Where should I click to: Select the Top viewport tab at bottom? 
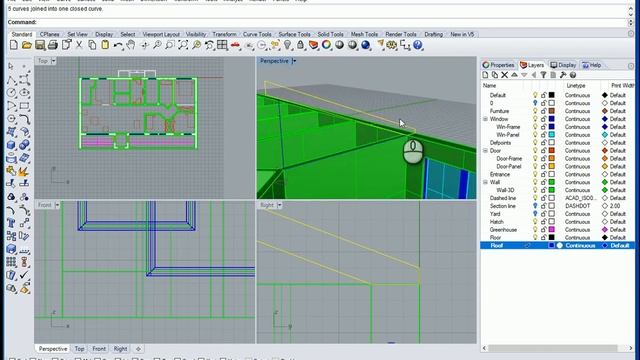click(79, 349)
